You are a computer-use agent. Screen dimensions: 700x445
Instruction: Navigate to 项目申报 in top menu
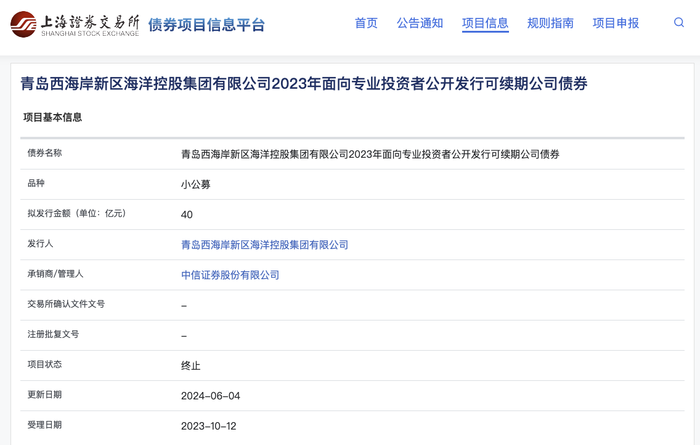click(615, 23)
